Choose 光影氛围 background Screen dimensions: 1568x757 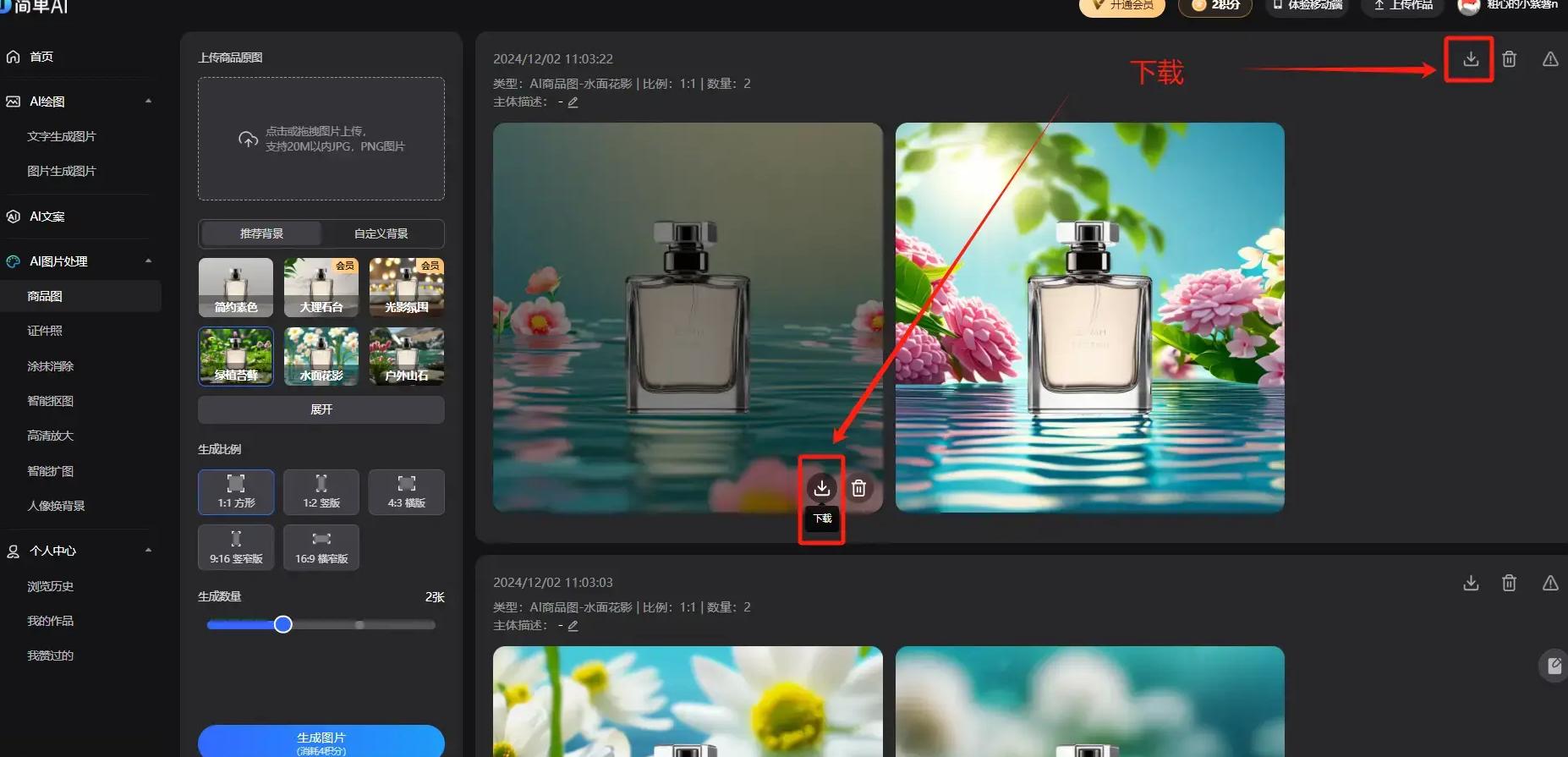407,288
